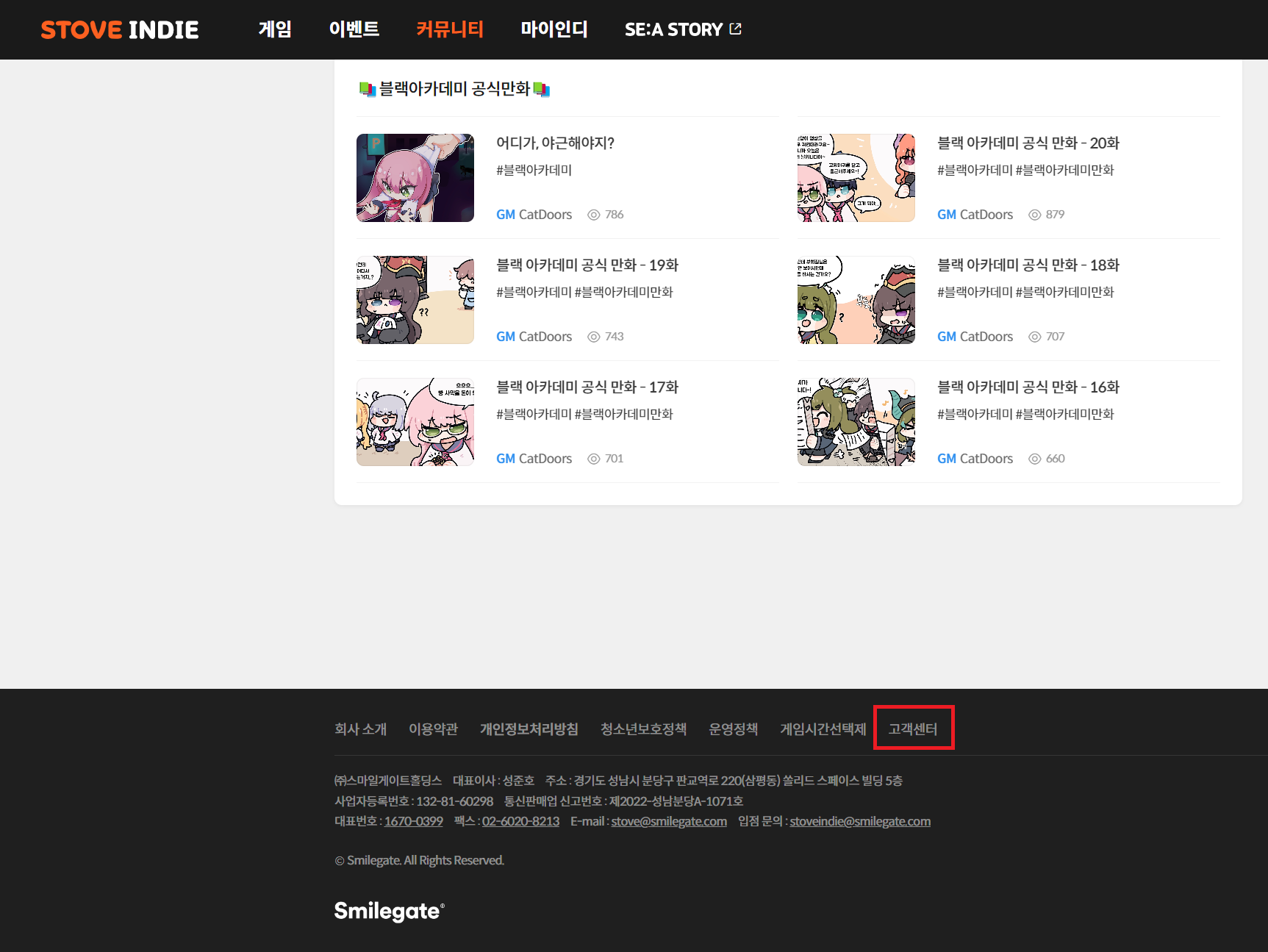The image size is (1268, 952).
Task: Open 블랙 아카데미 공식 만화 - 18화 title
Action: tap(1028, 265)
